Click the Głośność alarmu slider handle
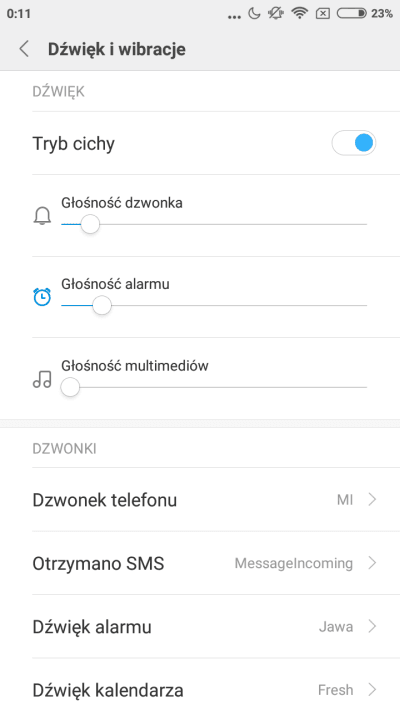The width and height of the screenshot is (400, 711). tap(102, 306)
